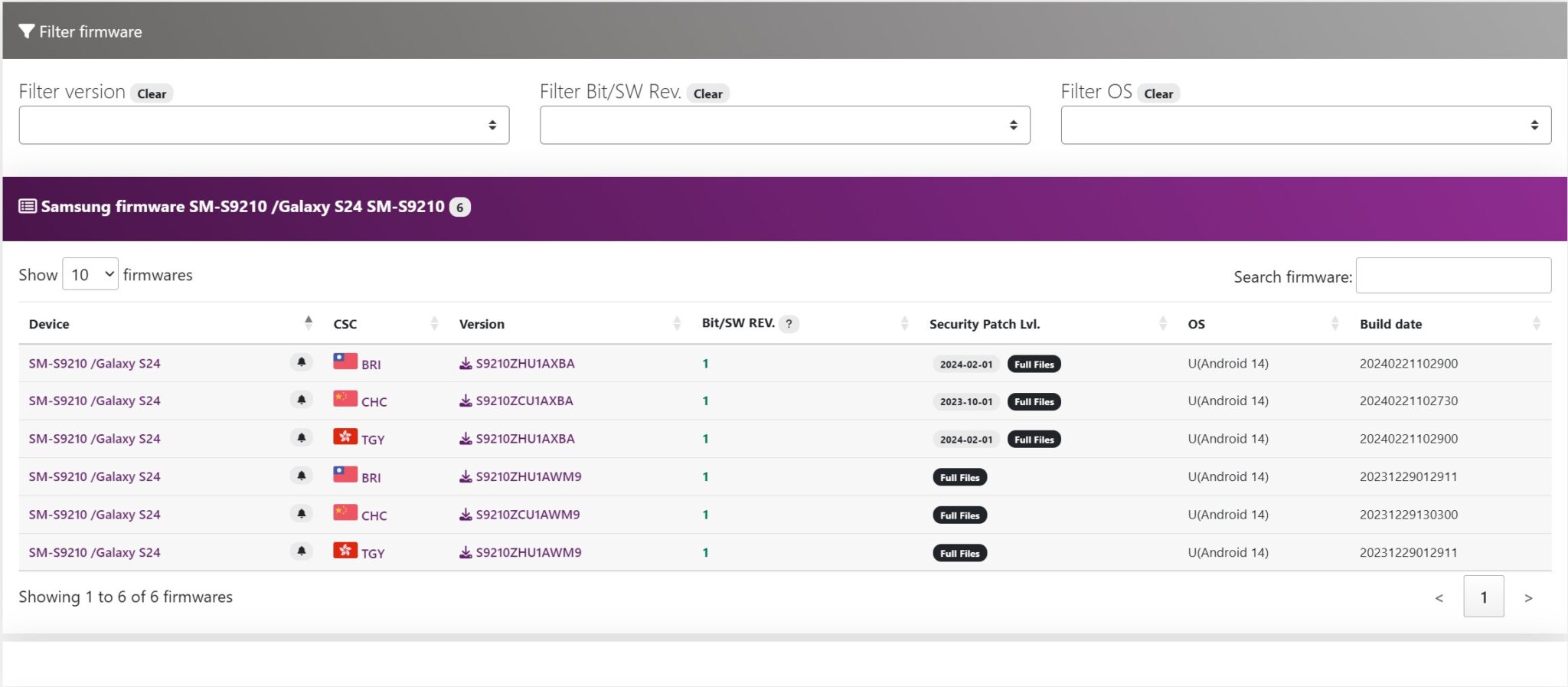
Task: Click the list icon before Samsung firmware title
Action: tap(28, 206)
